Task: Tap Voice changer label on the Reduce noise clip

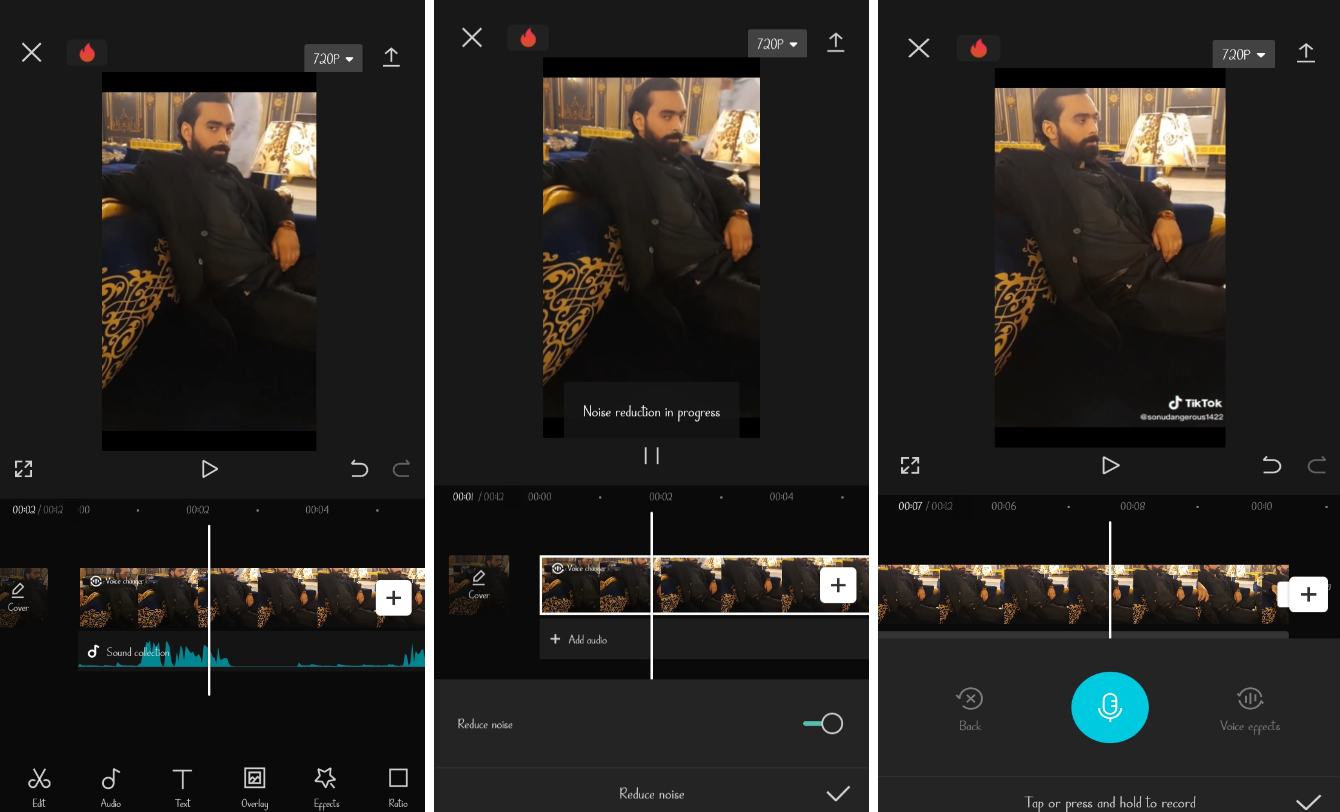Action: pos(579,568)
